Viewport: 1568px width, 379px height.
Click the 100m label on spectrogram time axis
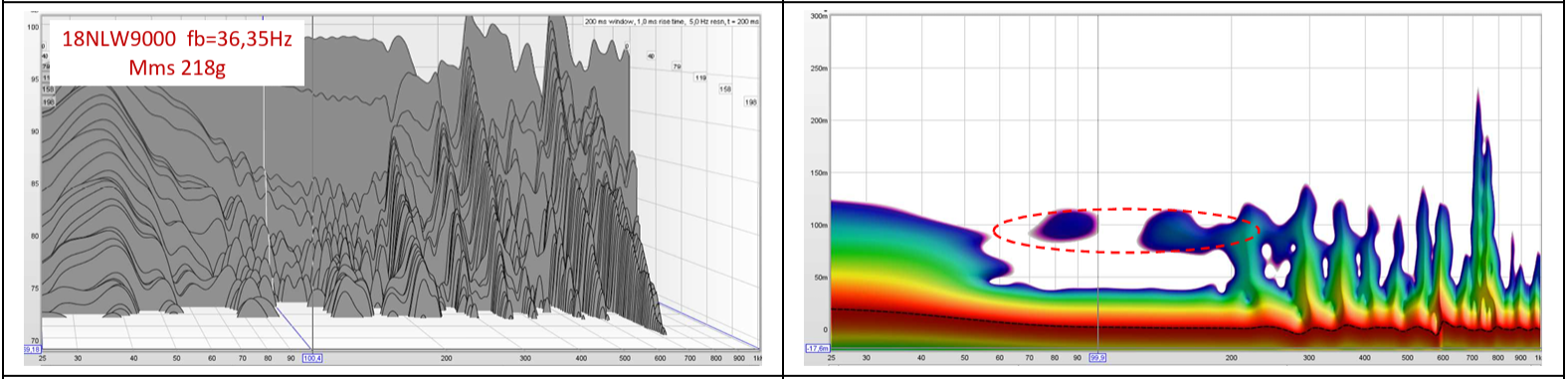tap(820, 225)
